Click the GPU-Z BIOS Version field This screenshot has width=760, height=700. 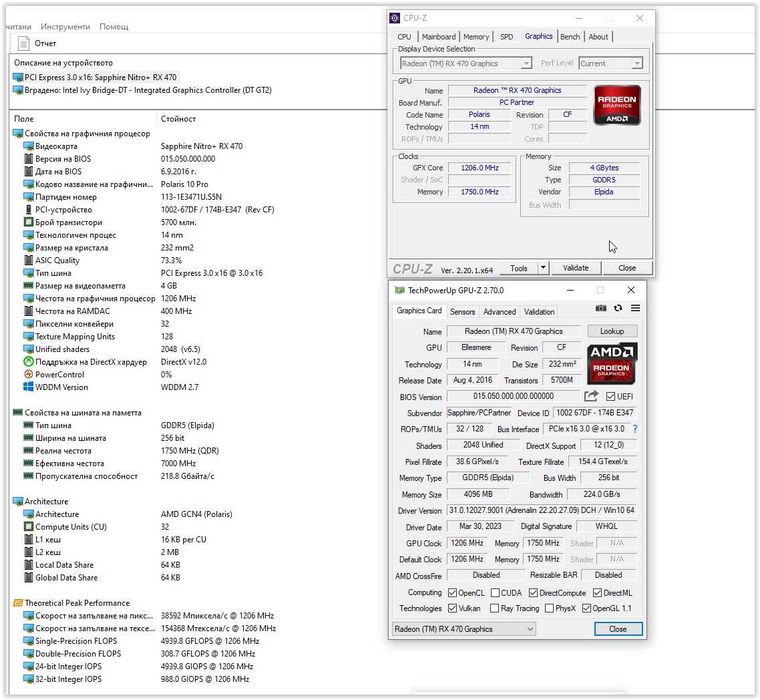click(513, 396)
